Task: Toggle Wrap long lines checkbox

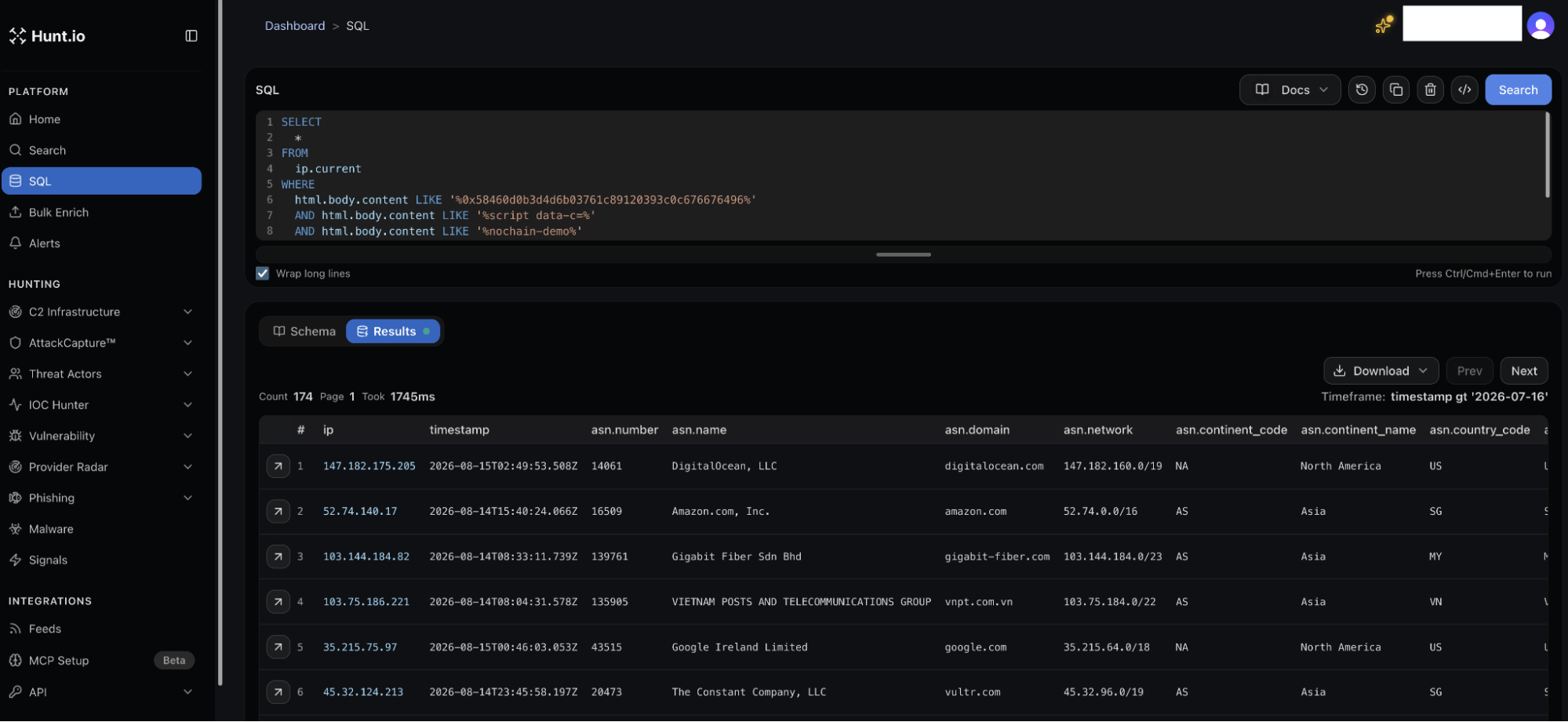Action: click(x=262, y=274)
